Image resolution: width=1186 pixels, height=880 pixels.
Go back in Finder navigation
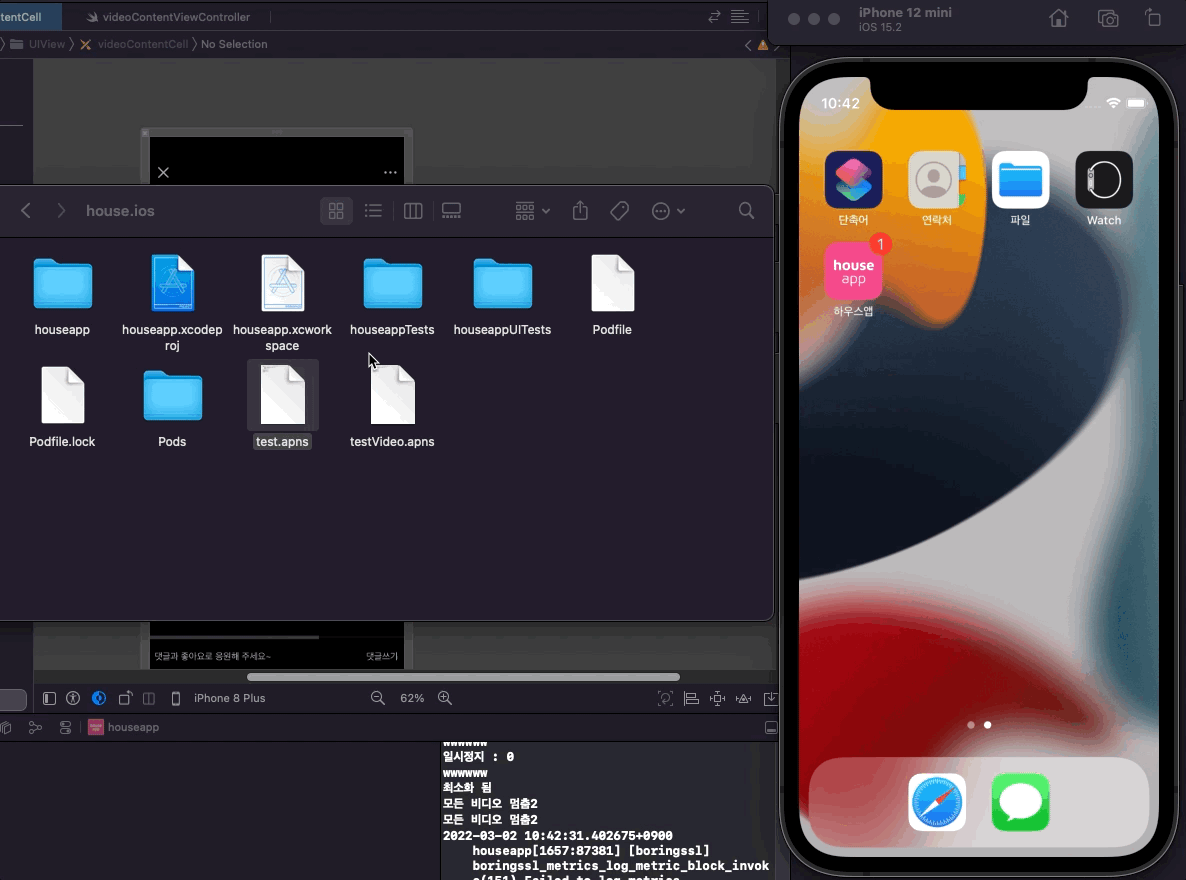click(26, 210)
